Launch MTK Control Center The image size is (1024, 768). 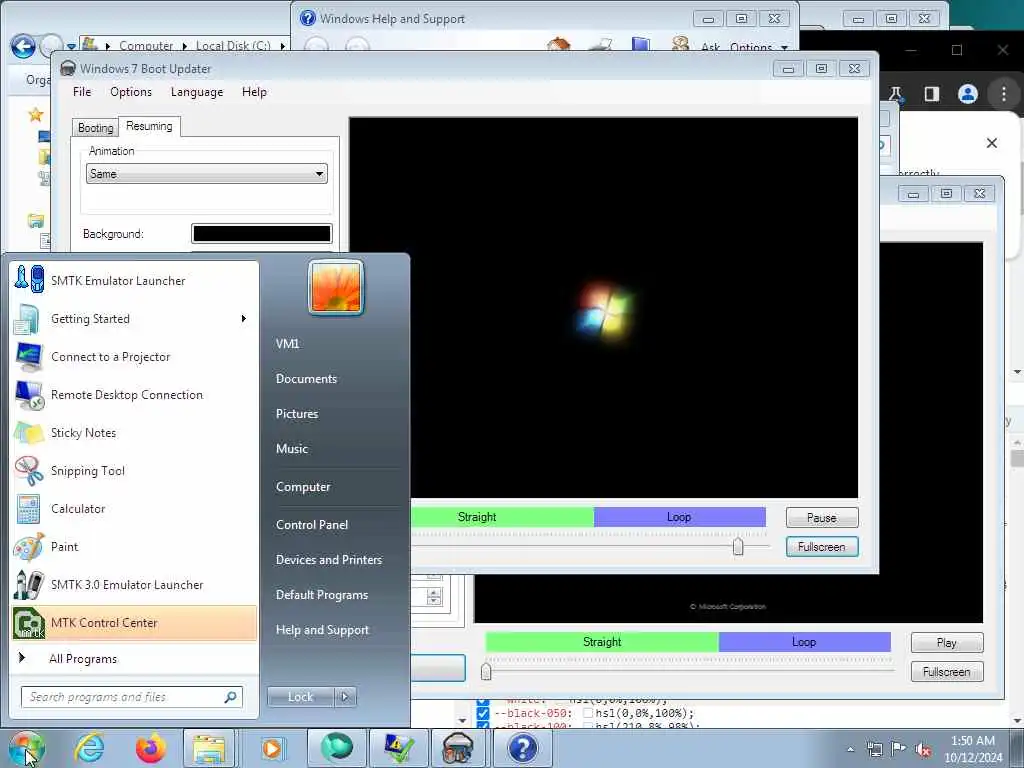[134, 622]
